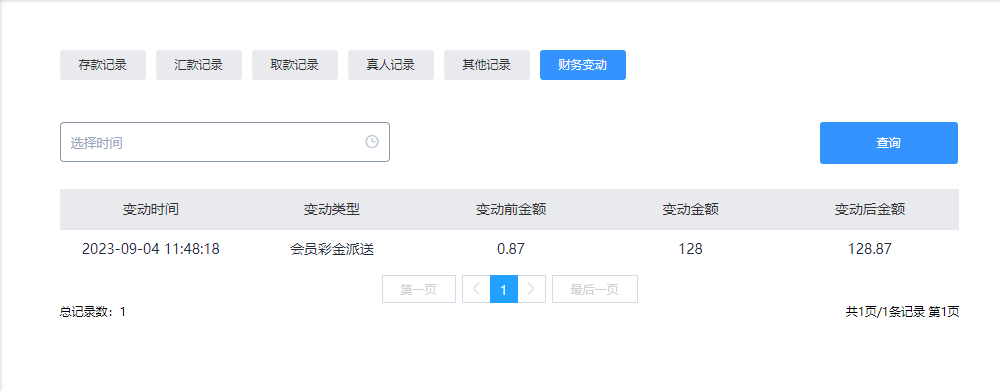Screen dimensions: 1000x391
Task: Click the 变动类型 column header
Action: 332,209
